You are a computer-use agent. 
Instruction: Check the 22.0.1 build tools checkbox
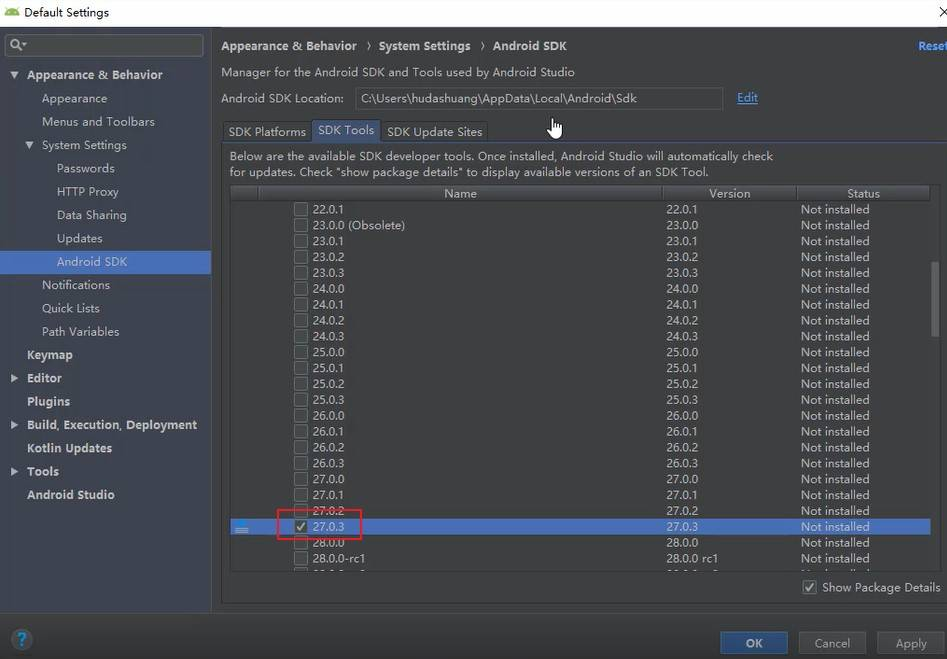tap(300, 209)
